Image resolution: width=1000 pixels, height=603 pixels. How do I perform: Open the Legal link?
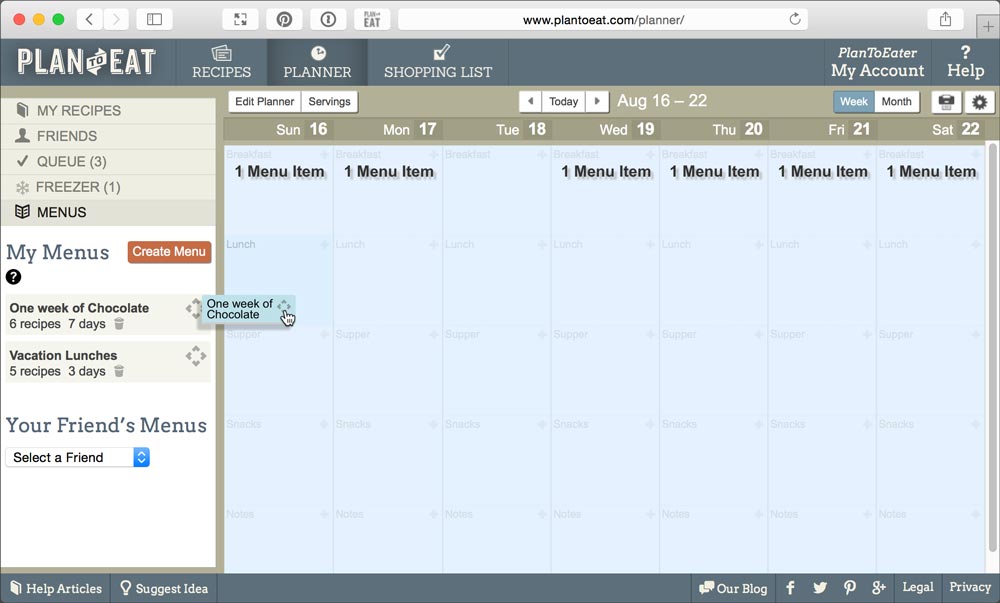[918, 587]
